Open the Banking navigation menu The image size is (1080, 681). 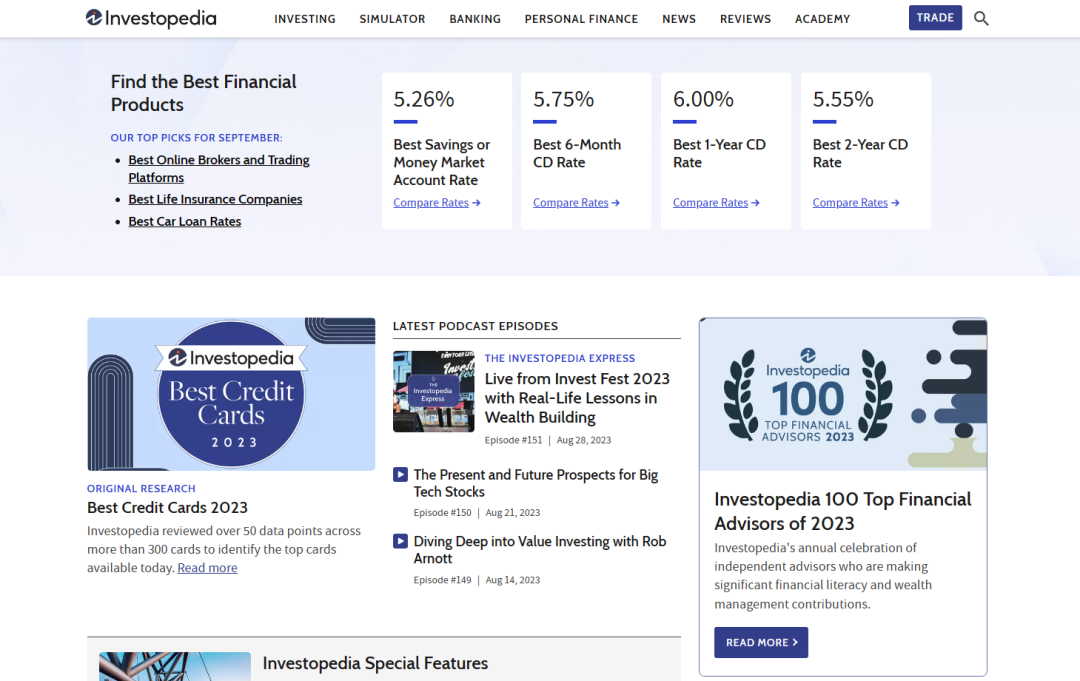pyautogui.click(x=475, y=19)
